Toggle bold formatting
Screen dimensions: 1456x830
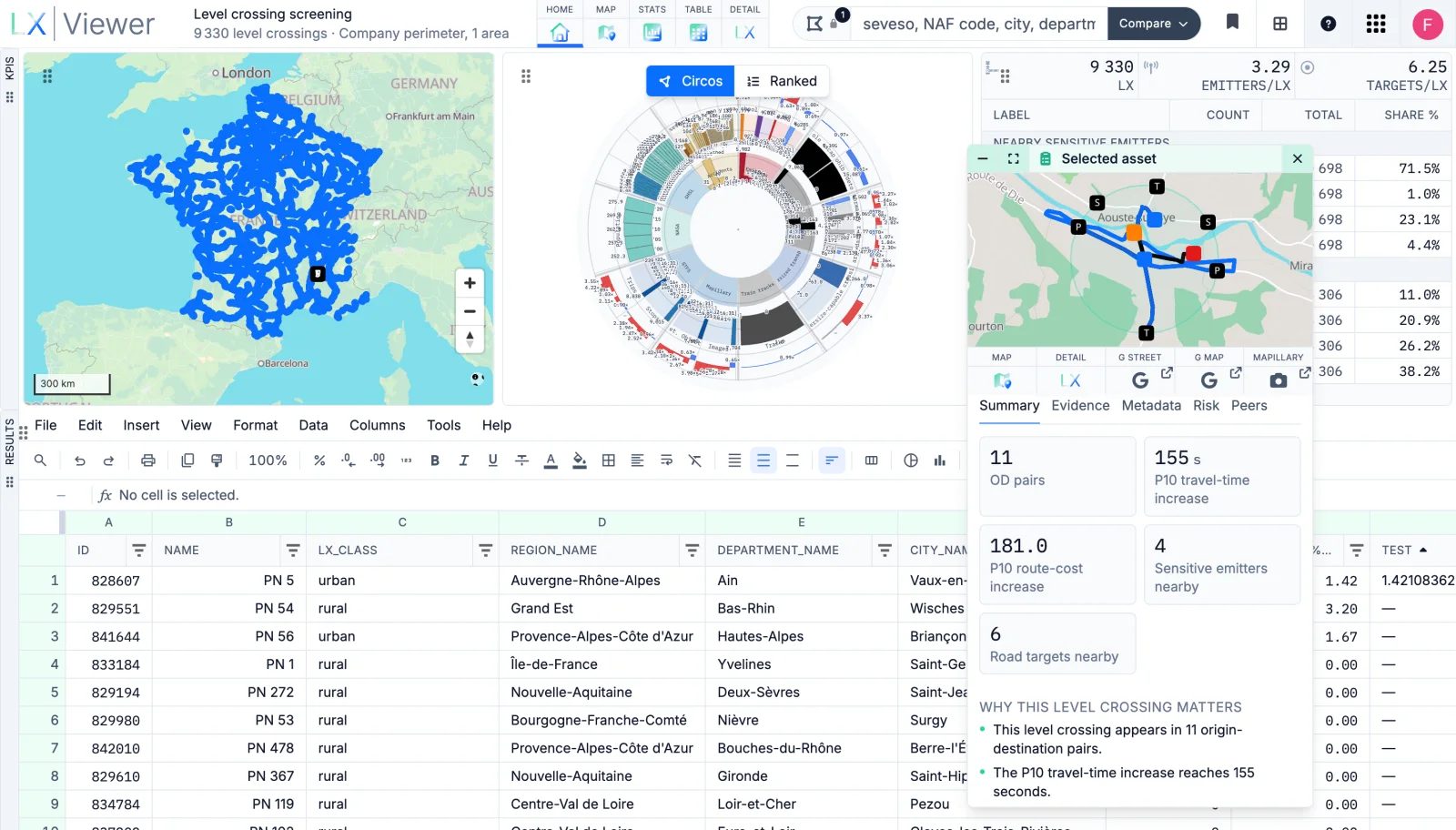point(435,461)
